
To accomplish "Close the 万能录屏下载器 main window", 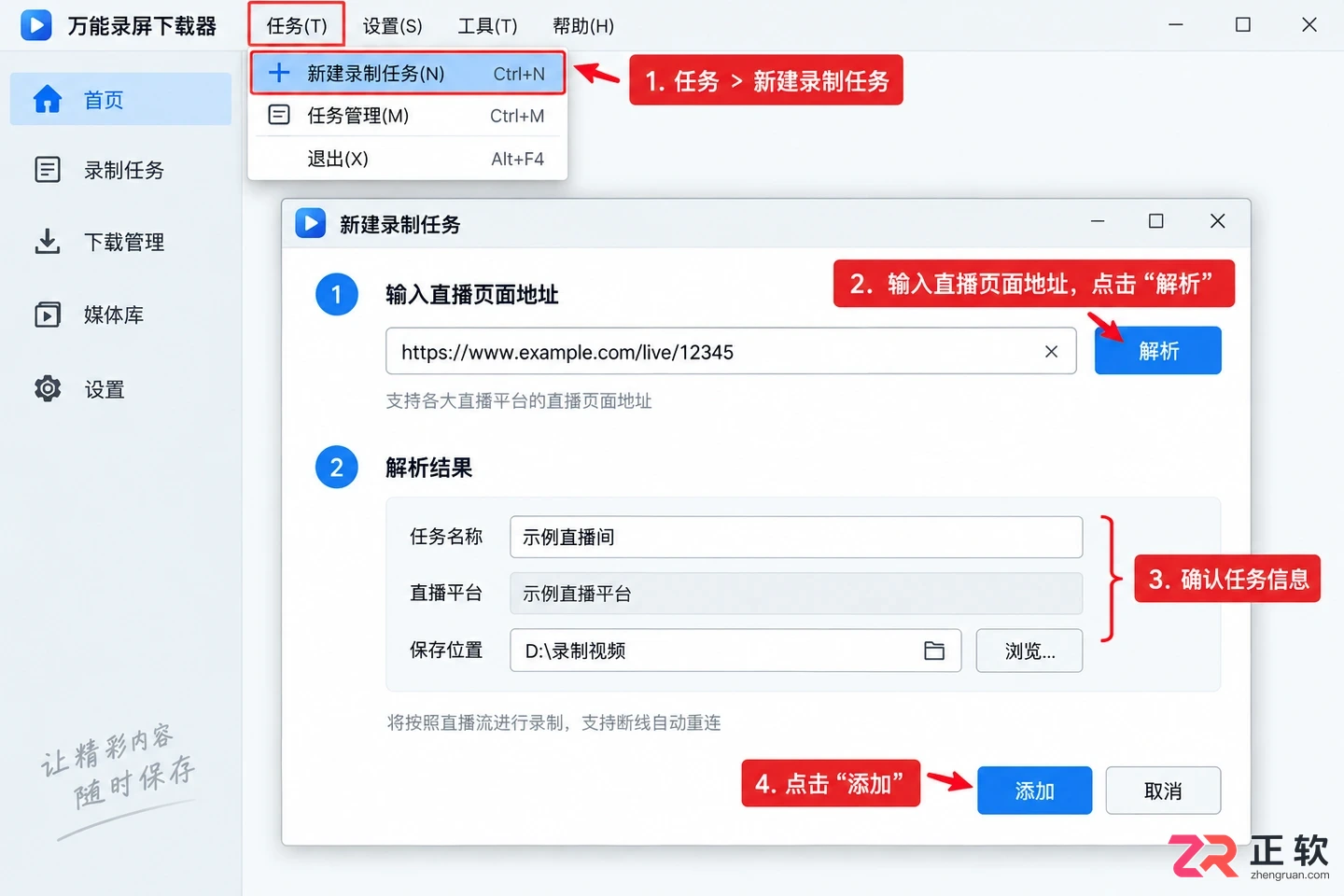I will (x=1309, y=25).
